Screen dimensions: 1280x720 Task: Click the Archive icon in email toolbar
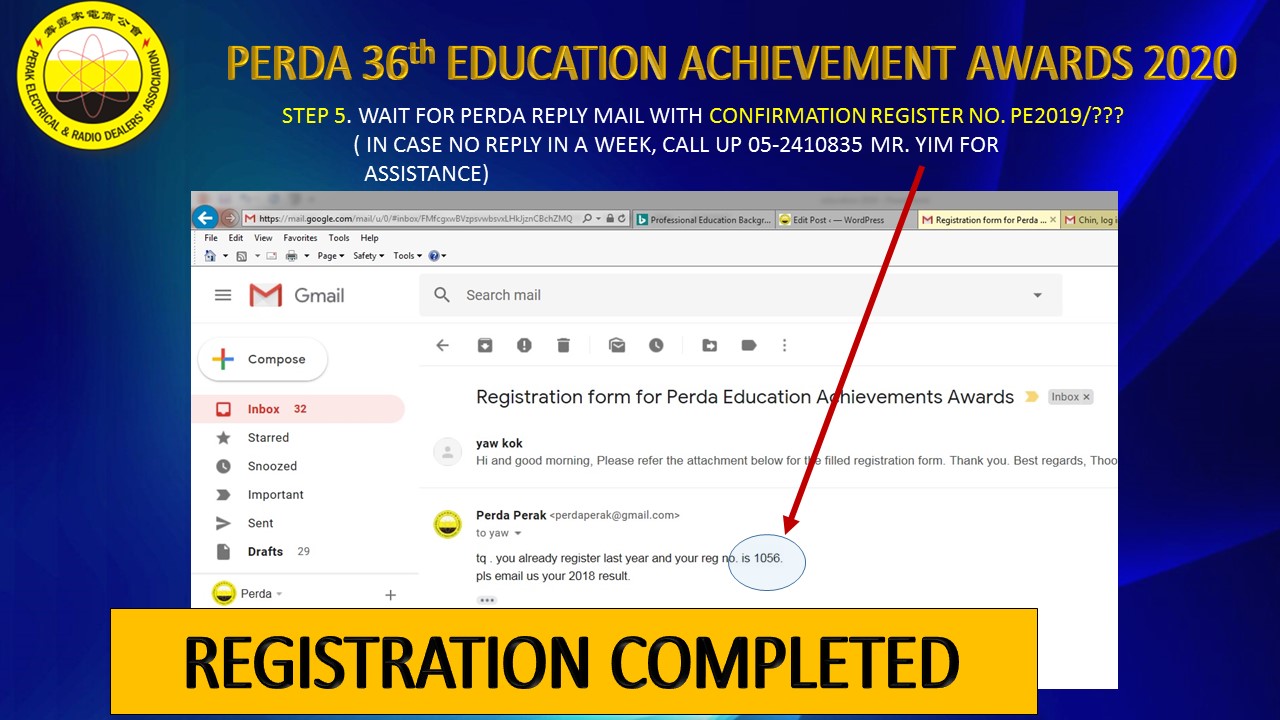click(485, 345)
